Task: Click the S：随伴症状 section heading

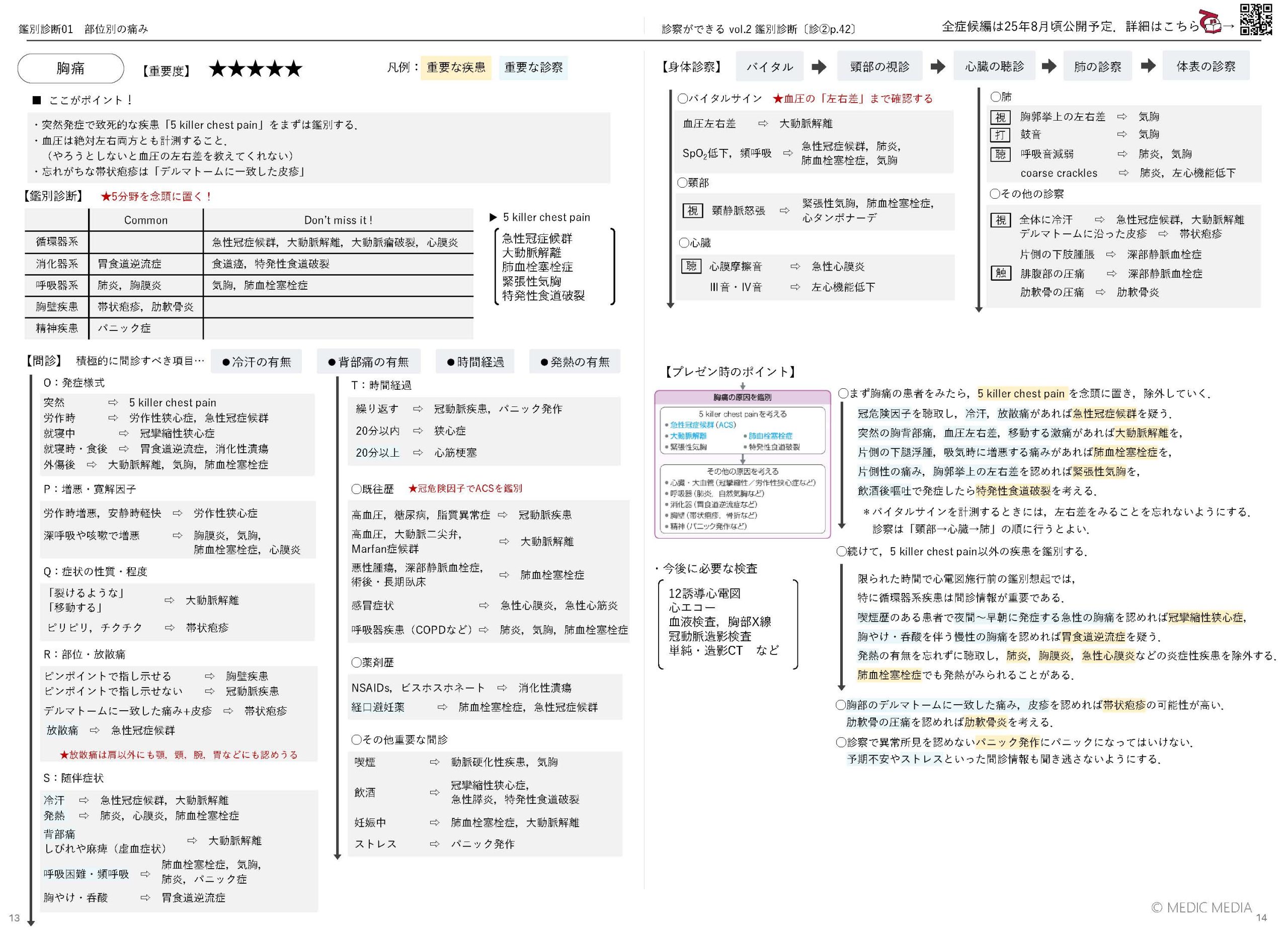Action: click(x=74, y=779)
